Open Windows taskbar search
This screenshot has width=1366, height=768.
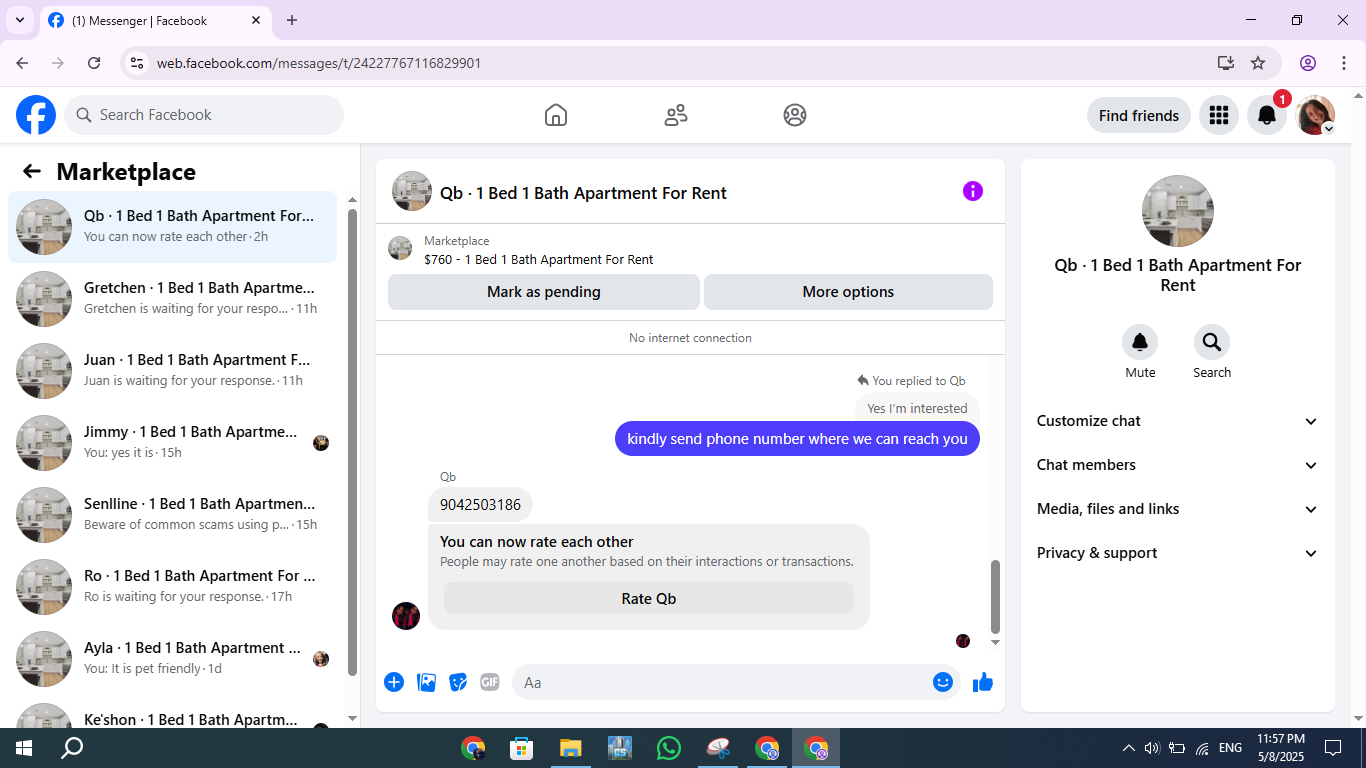pos(72,748)
